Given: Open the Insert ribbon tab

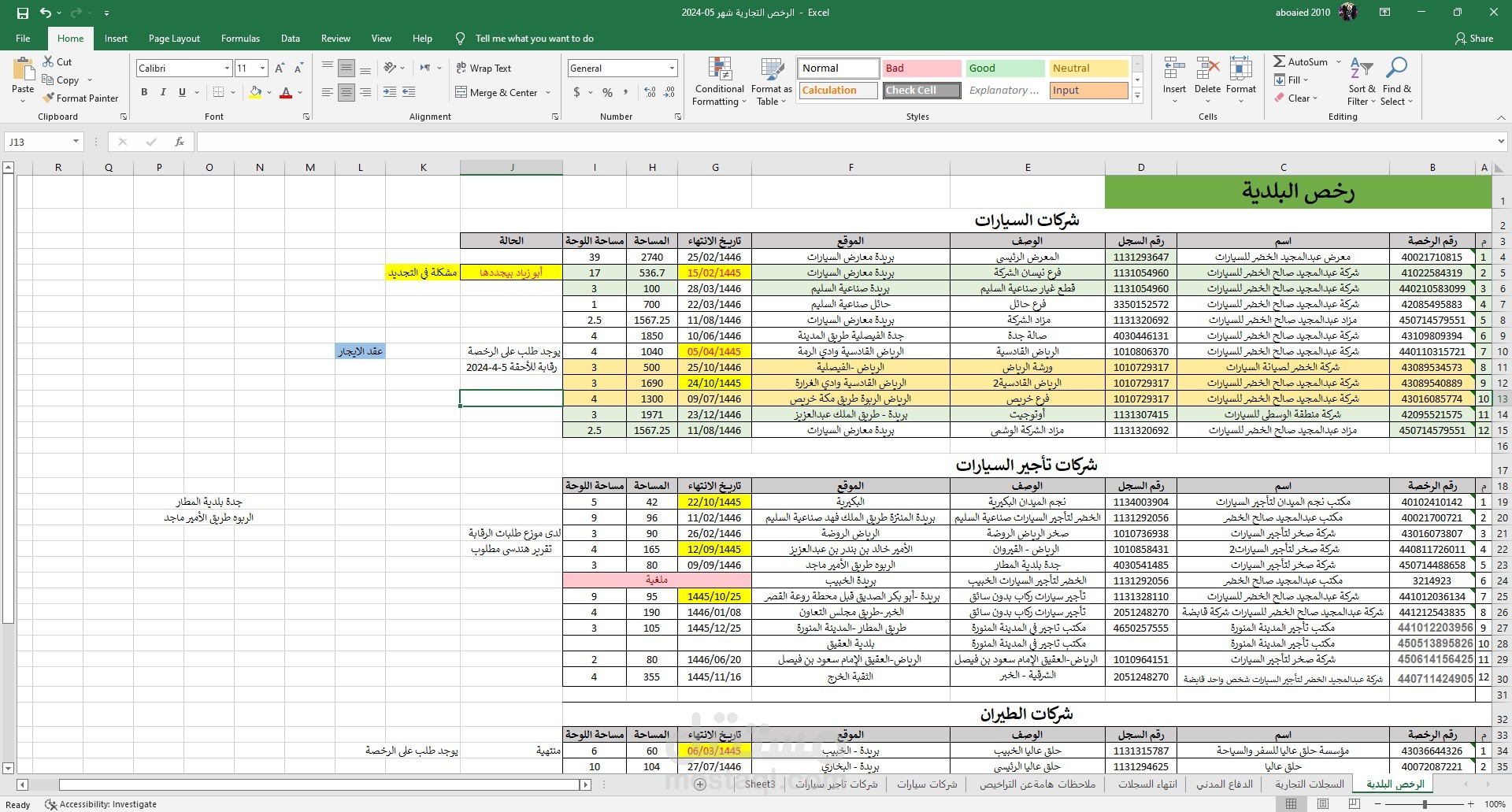Looking at the screenshot, I should (116, 38).
